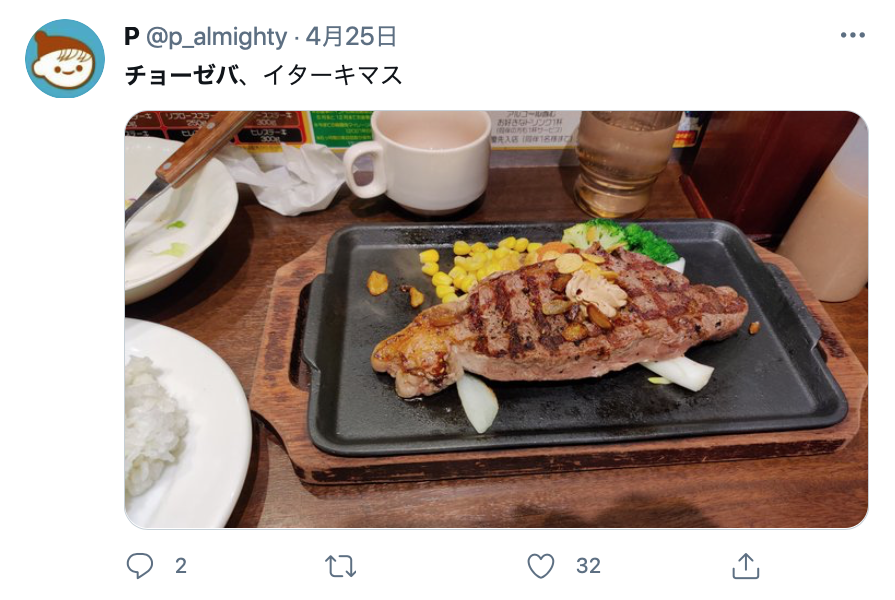Image resolution: width=895 pixels, height=600 pixels.
Task: Open the share icon for the tweet
Action: coord(745,566)
